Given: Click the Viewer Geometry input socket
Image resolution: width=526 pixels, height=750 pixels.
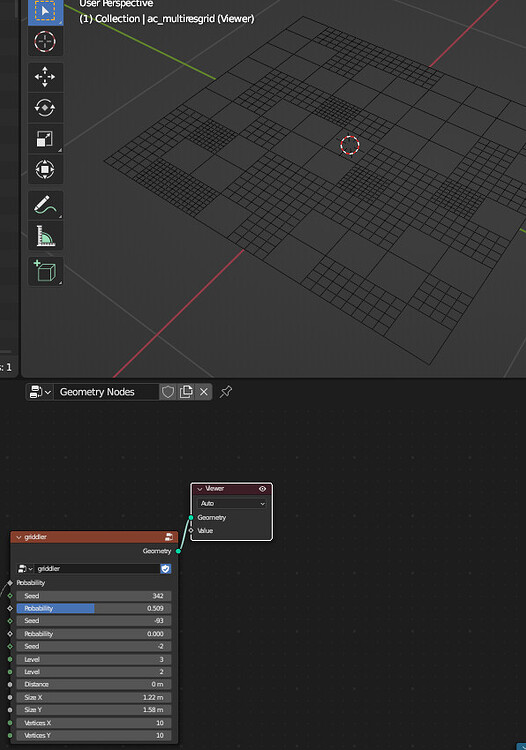Looking at the screenshot, I should (x=191, y=518).
